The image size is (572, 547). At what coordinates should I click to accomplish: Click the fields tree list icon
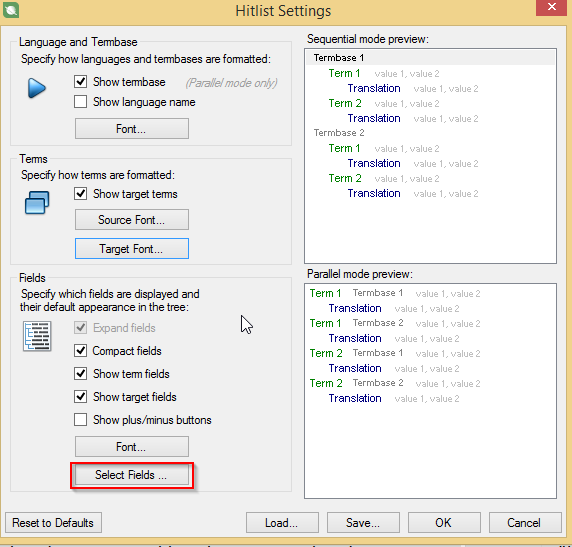37,336
